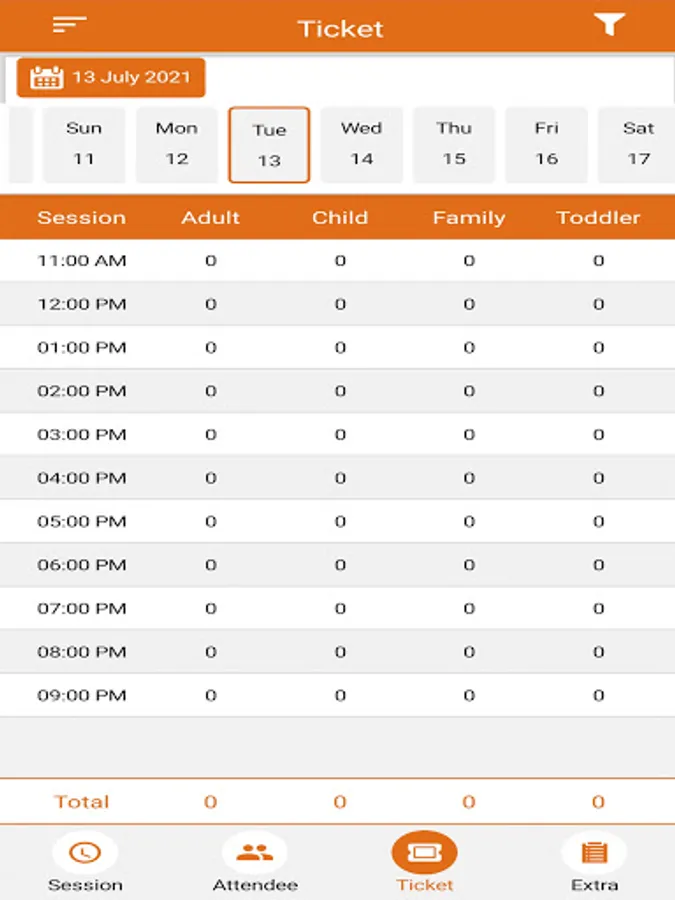Select the 02:00 PM session row
This screenshot has height=900, width=675.
click(338, 391)
